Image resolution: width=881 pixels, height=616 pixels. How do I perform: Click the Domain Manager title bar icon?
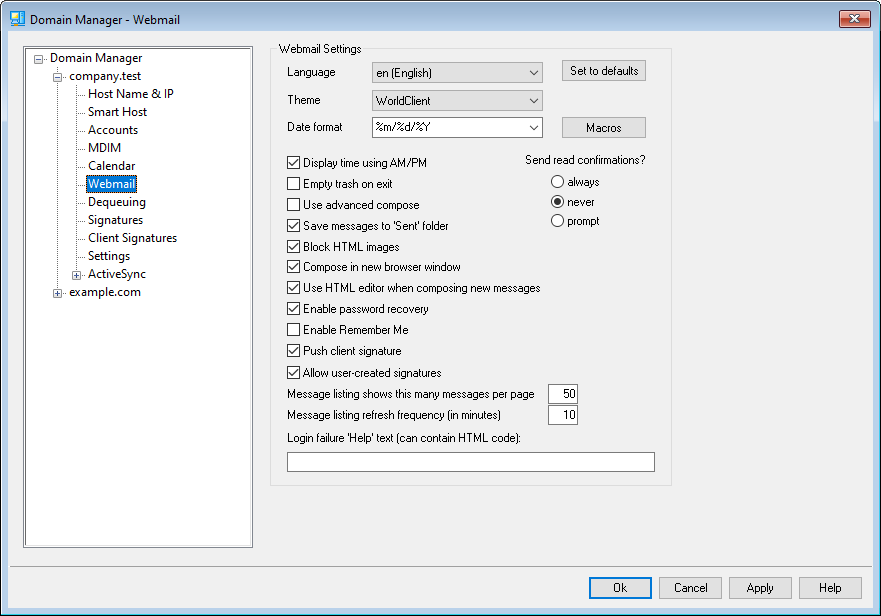(17, 19)
